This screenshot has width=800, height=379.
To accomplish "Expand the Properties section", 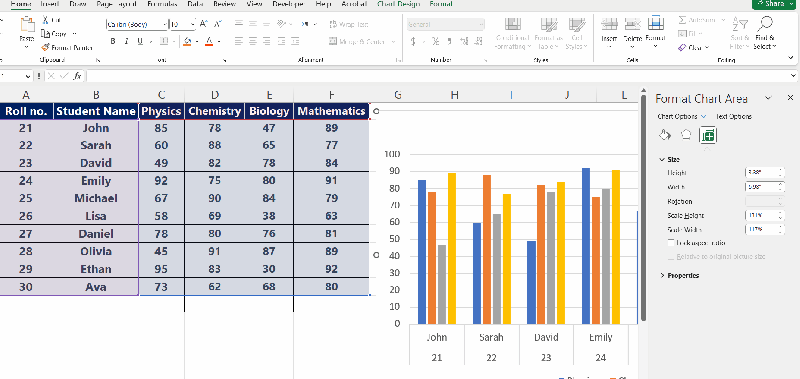I will pos(662,275).
